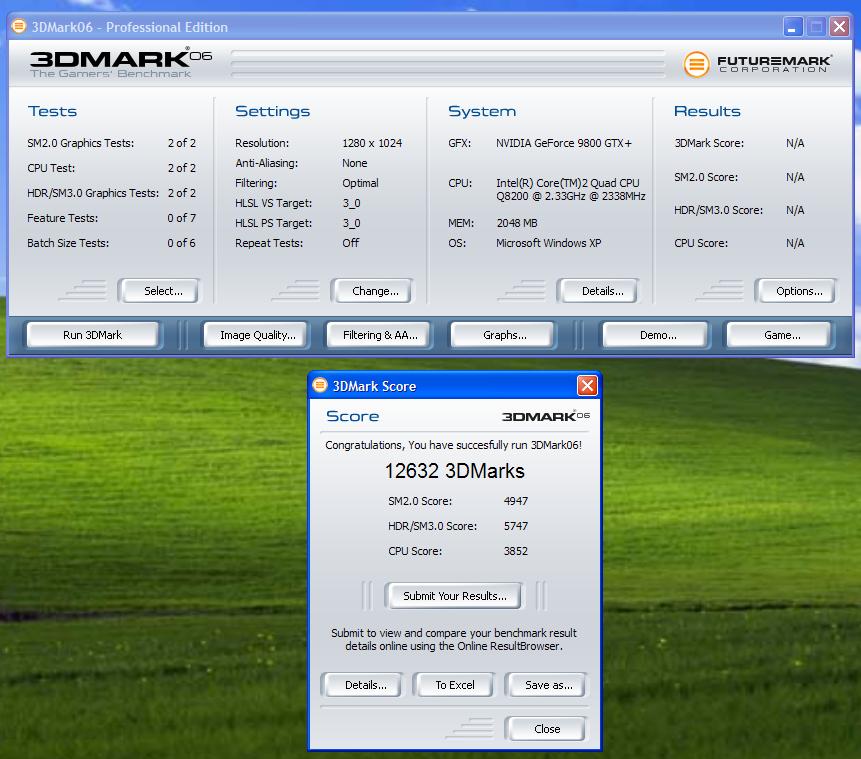Click the Anti-Aliasing value None

point(354,163)
